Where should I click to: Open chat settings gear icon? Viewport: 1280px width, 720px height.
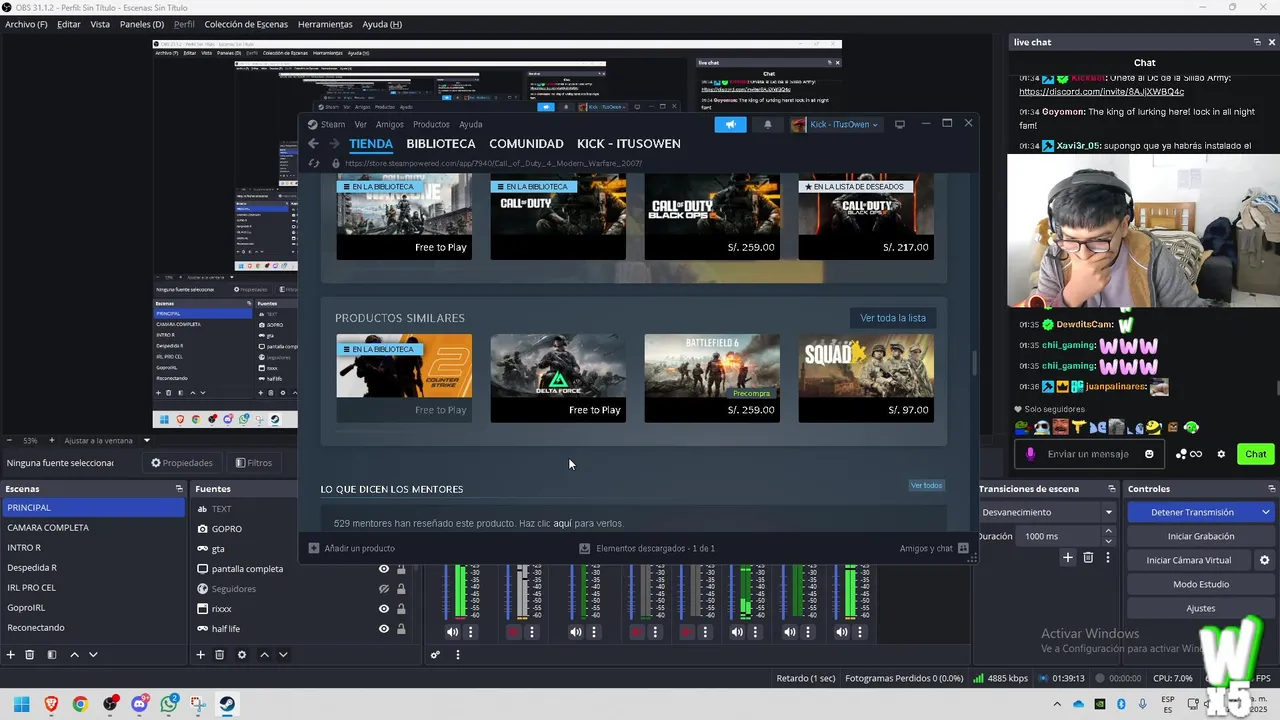click(1221, 454)
